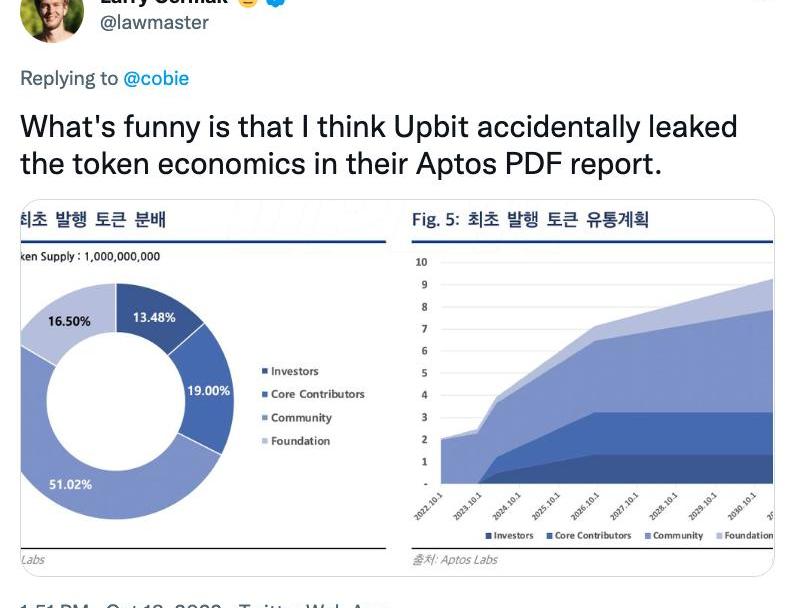Click the 13.48% Investors donut segment
794x608 pixels.
[154, 317]
